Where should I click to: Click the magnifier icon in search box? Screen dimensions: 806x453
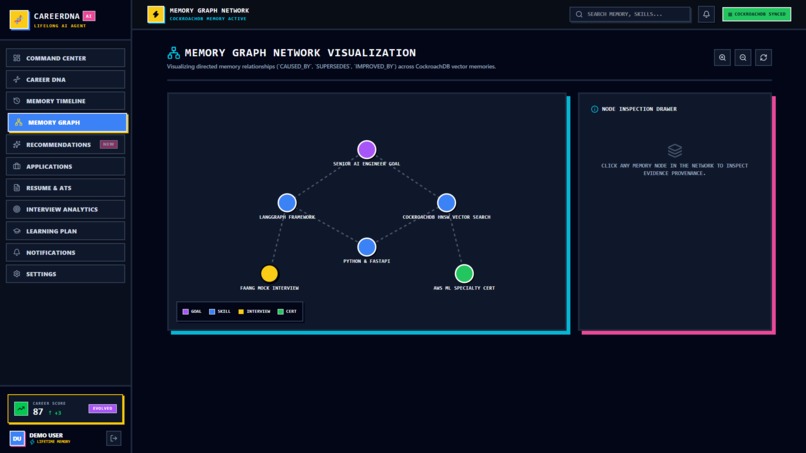click(579, 14)
